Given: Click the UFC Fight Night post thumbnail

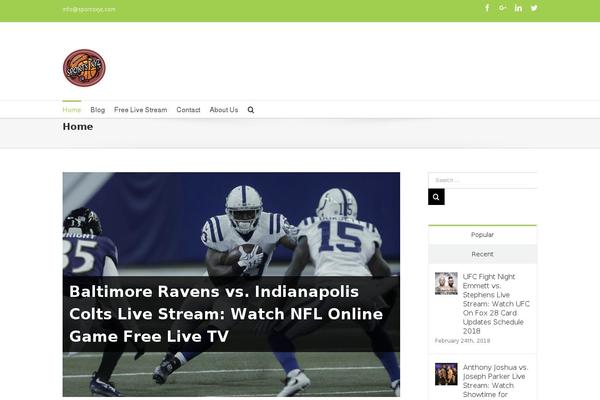Looking at the screenshot, I should coord(446,283).
